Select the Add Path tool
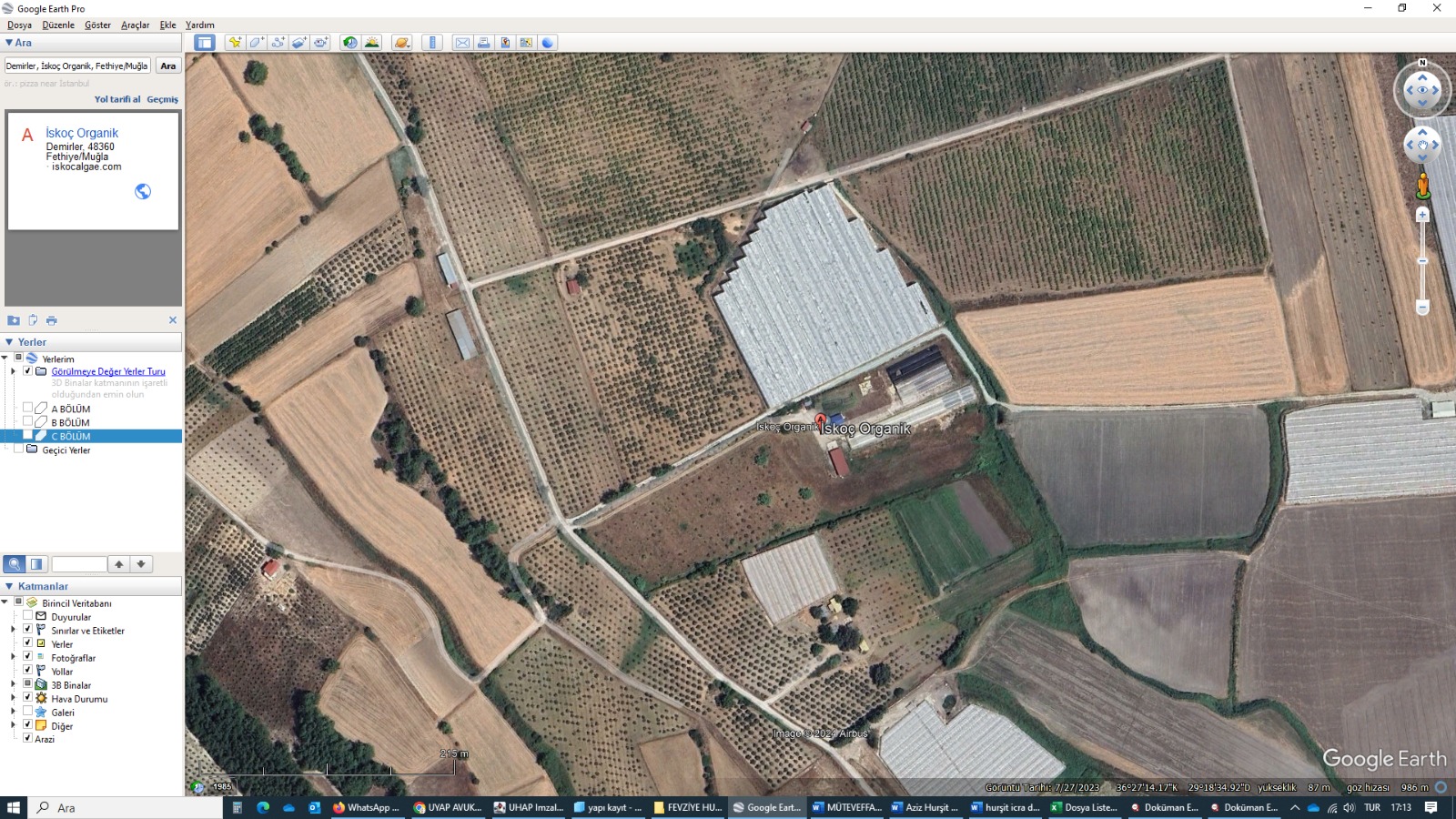This screenshot has height=819, width=1456. pyautogui.click(x=278, y=43)
